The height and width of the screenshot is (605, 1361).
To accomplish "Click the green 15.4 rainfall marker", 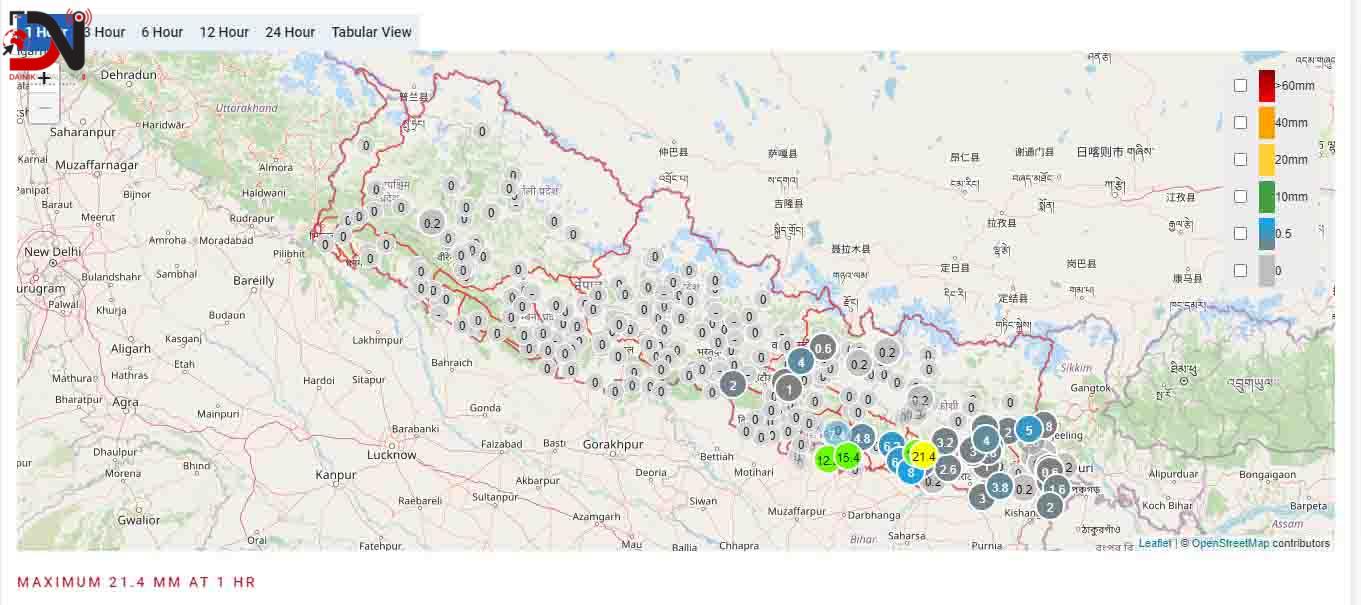I will pos(848,457).
